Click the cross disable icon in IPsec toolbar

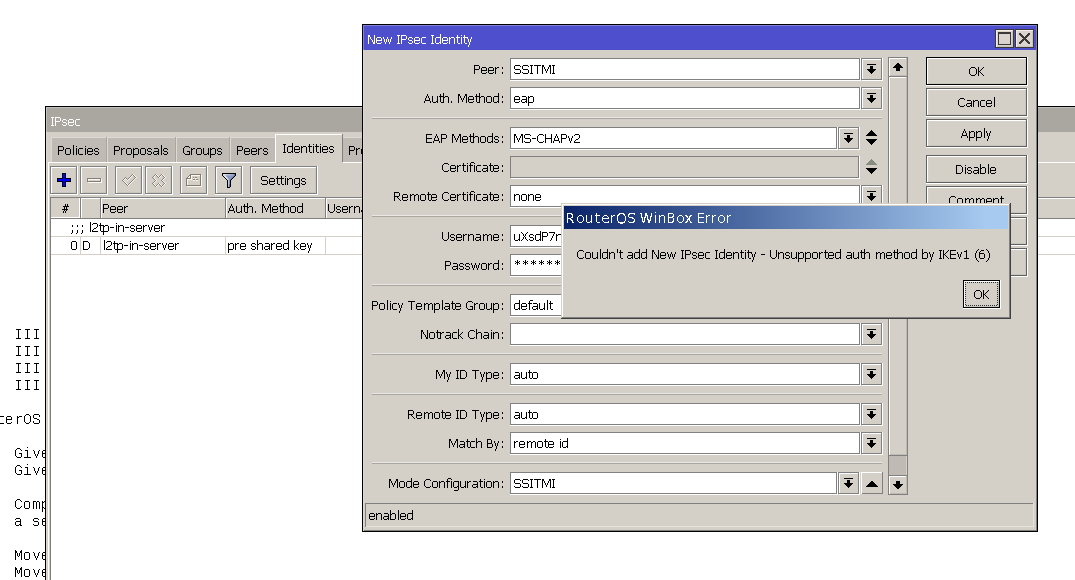coord(158,180)
